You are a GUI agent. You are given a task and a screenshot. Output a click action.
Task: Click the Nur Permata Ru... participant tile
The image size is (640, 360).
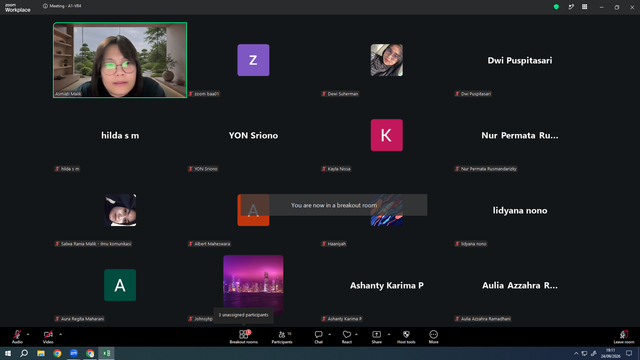click(x=520, y=135)
